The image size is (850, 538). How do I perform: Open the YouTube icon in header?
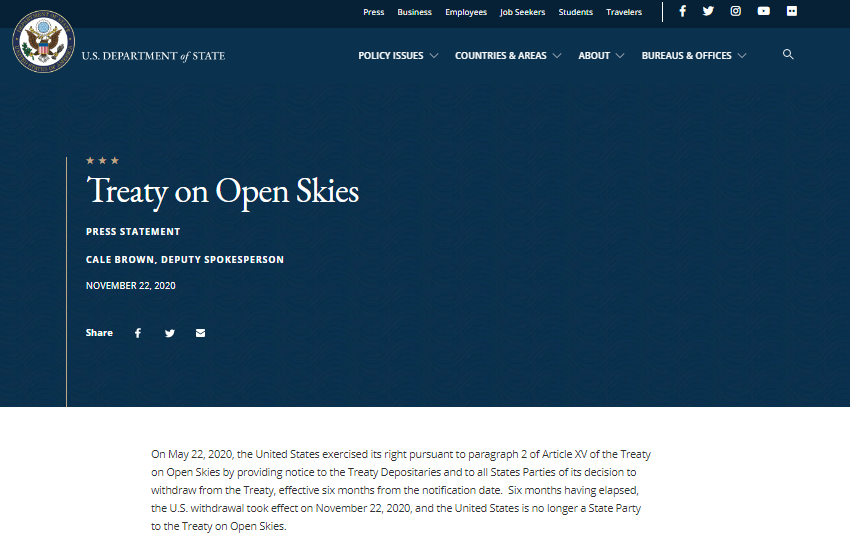point(764,11)
